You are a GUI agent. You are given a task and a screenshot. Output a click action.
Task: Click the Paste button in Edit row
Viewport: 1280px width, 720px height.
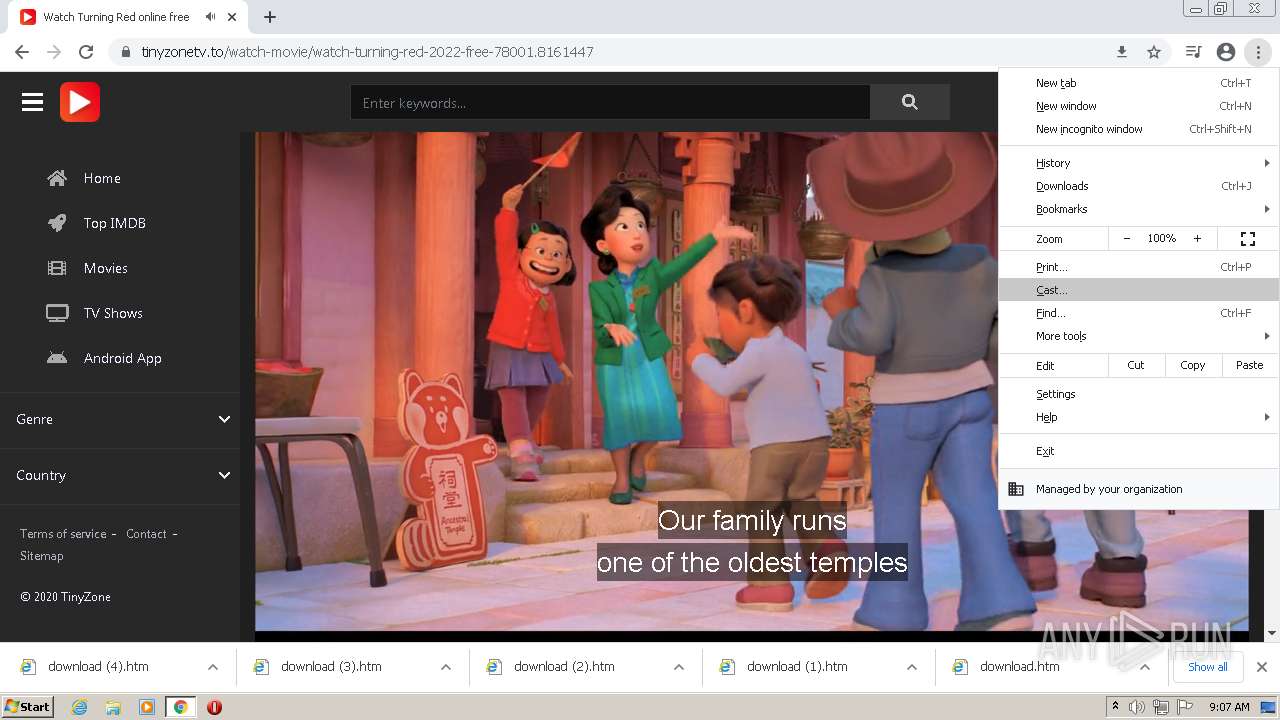pyautogui.click(x=1250, y=365)
